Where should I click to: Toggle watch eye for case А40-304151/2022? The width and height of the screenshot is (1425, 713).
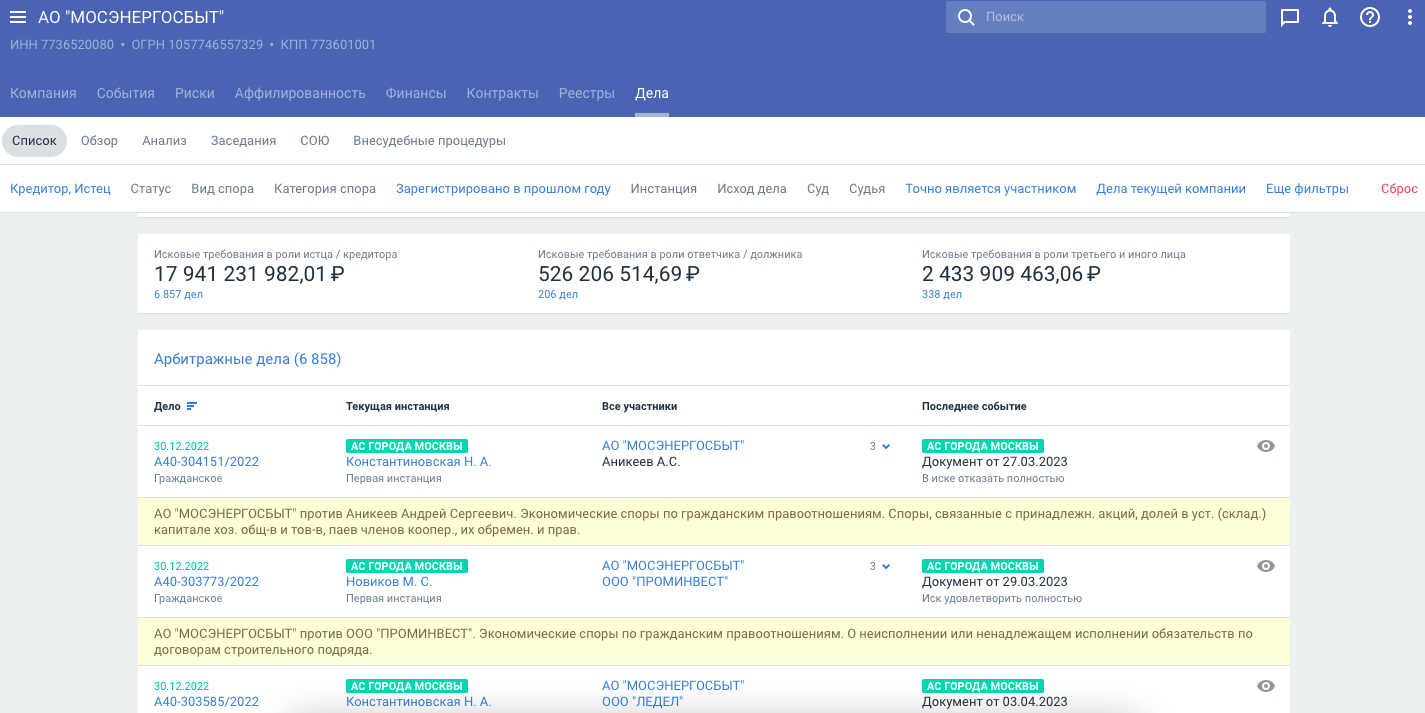click(1266, 446)
